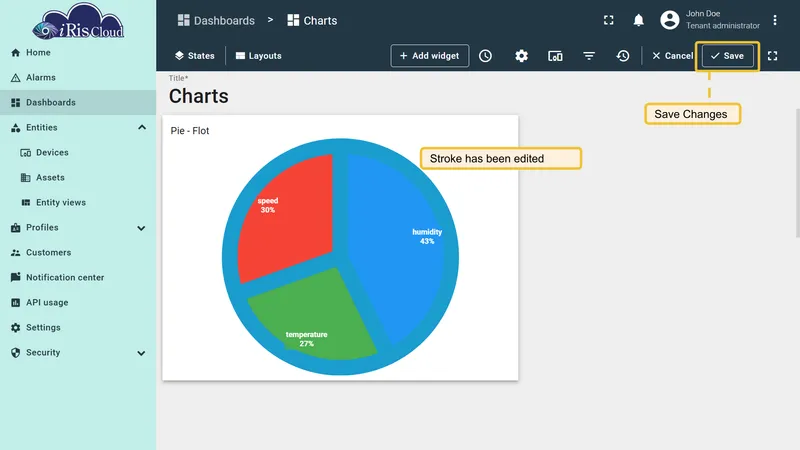Click Add widget button

[430, 56]
